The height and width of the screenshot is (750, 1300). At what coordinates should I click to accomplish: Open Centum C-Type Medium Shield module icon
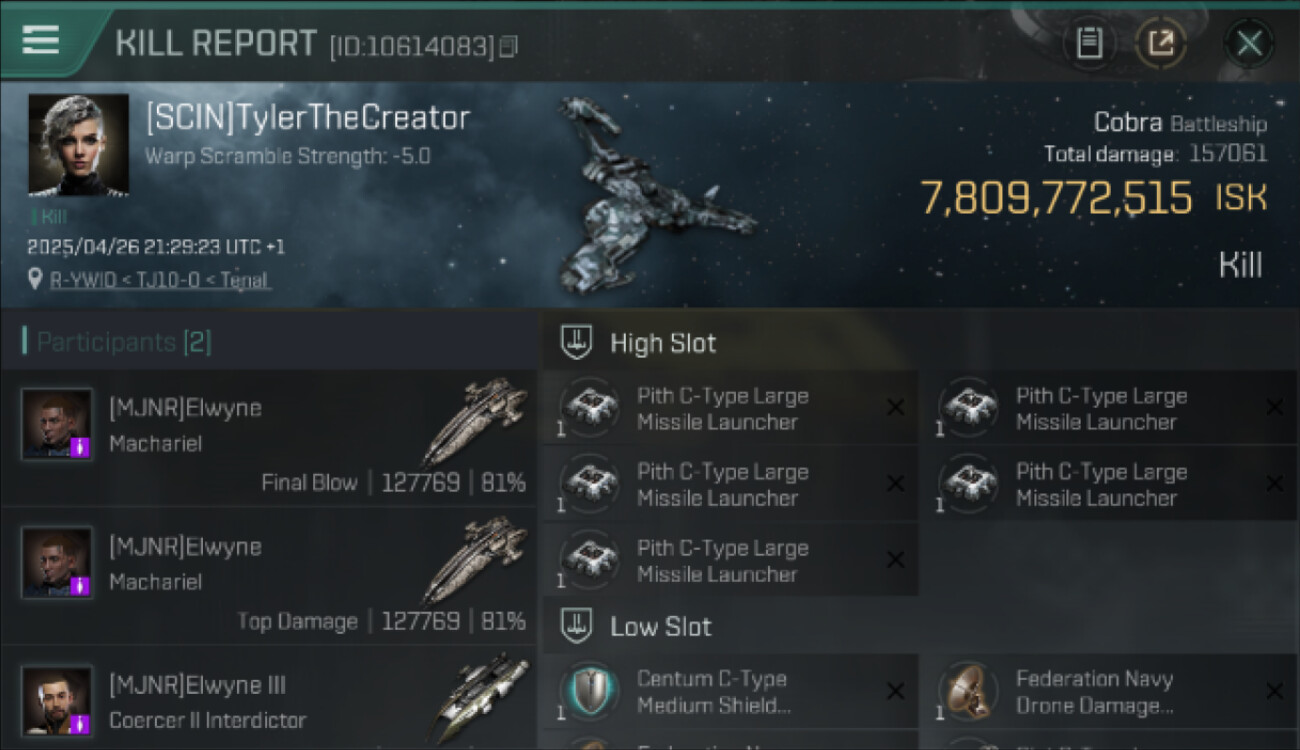[589, 691]
